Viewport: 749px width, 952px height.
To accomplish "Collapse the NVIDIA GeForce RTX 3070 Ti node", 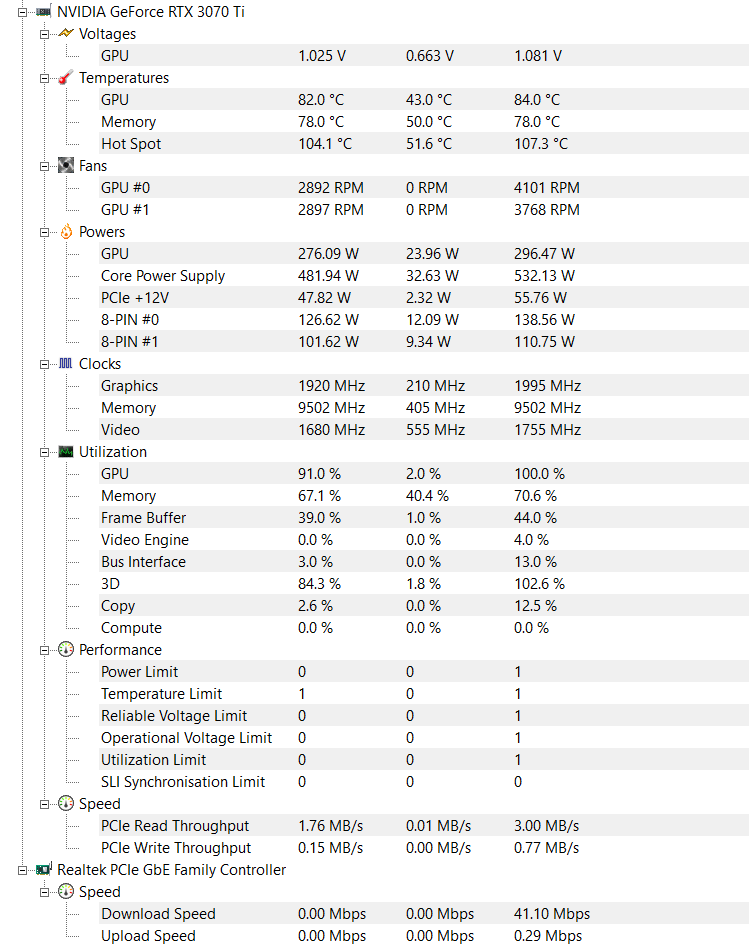I will [22, 12].
